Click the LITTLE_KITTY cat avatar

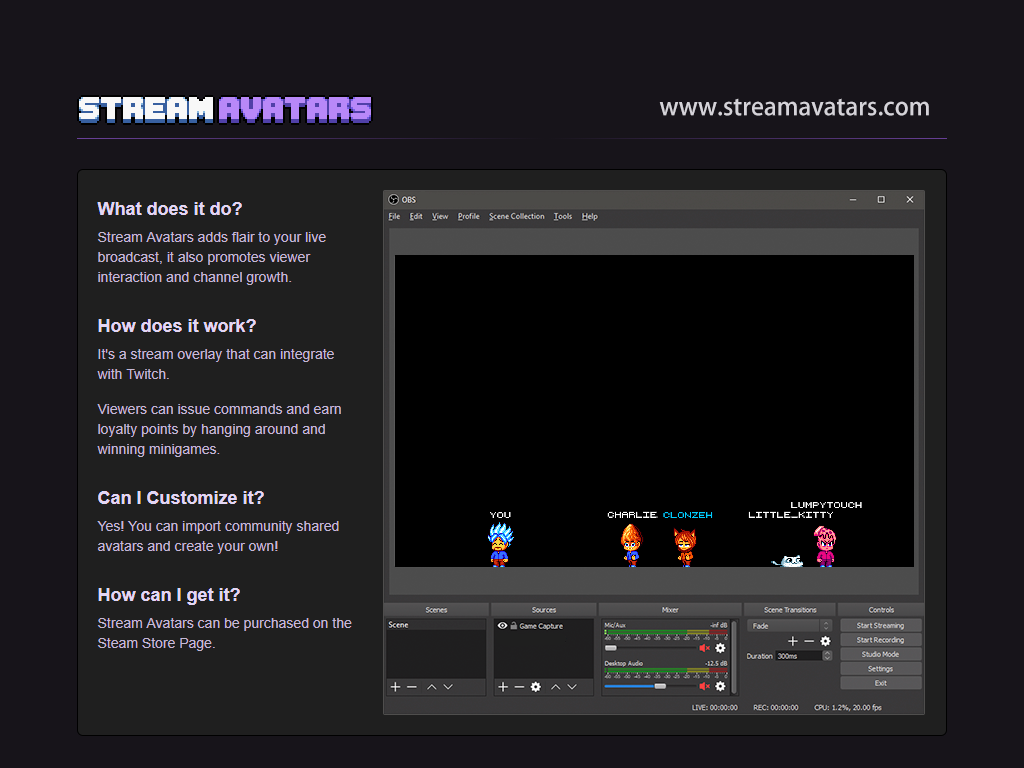788,561
